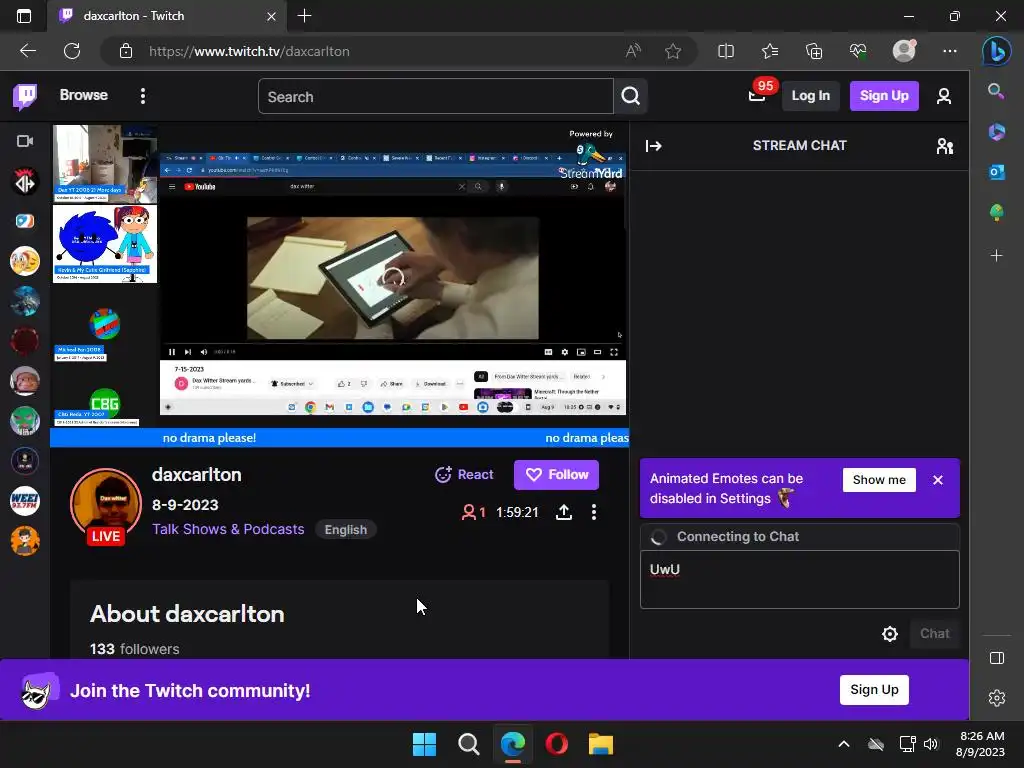
Task: Click the daxcarlton channel name
Action: [x=197, y=475]
